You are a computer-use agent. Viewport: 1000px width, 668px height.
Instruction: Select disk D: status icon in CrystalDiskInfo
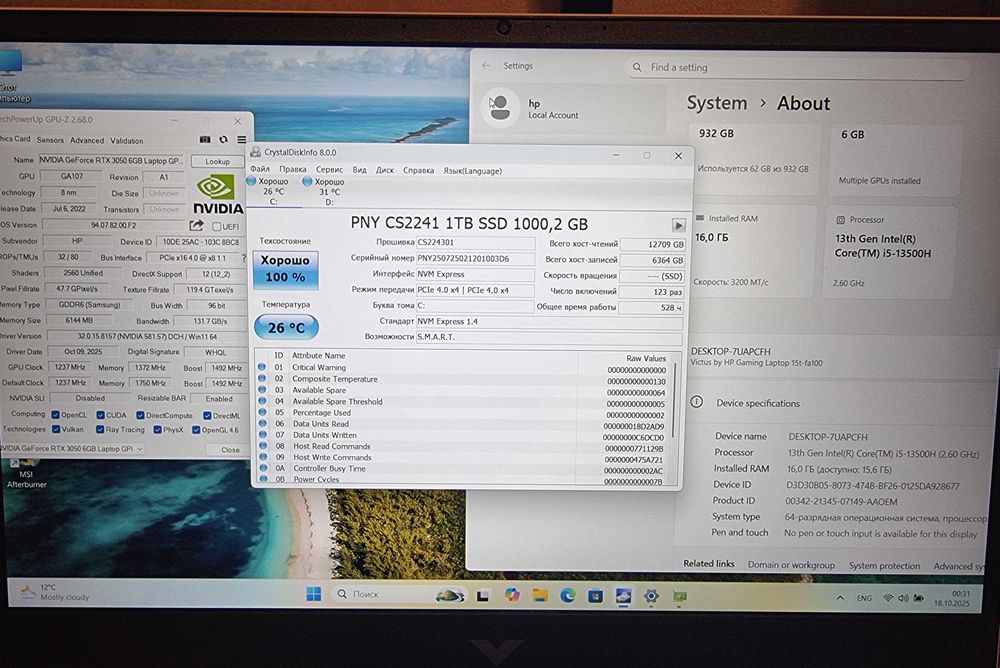tap(307, 181)
